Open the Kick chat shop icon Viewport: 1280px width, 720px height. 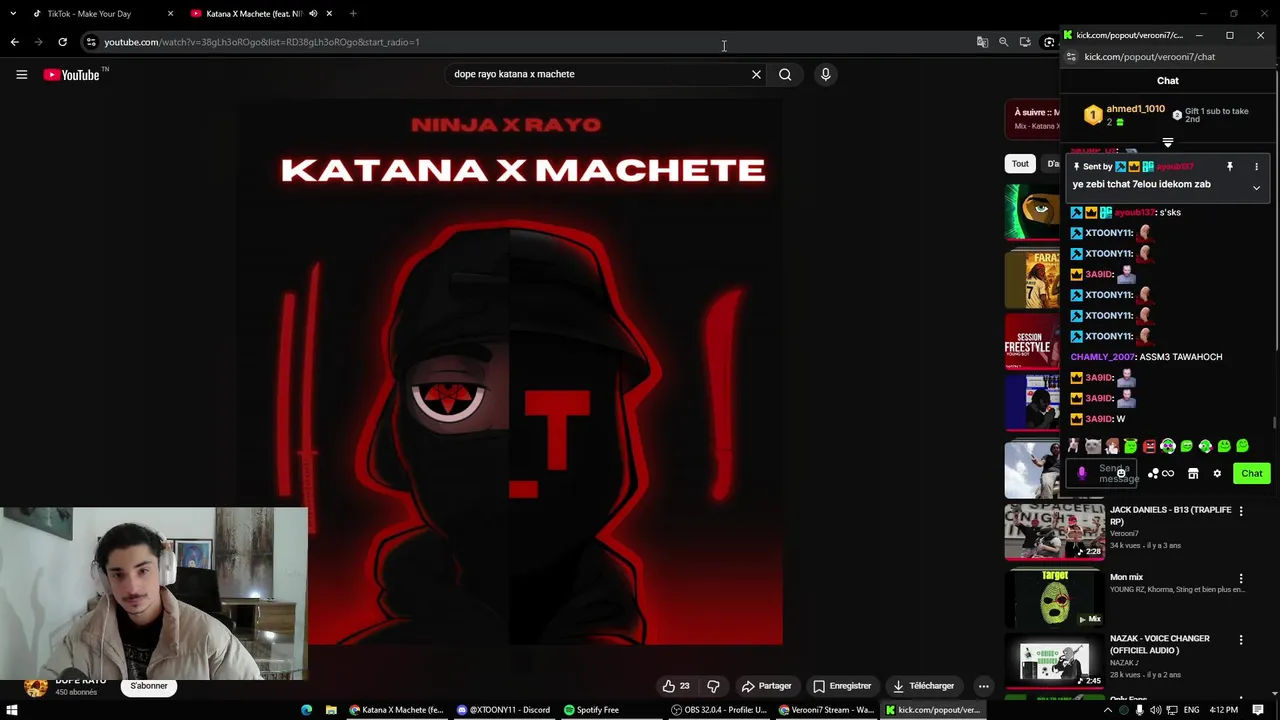point(1193,474)
